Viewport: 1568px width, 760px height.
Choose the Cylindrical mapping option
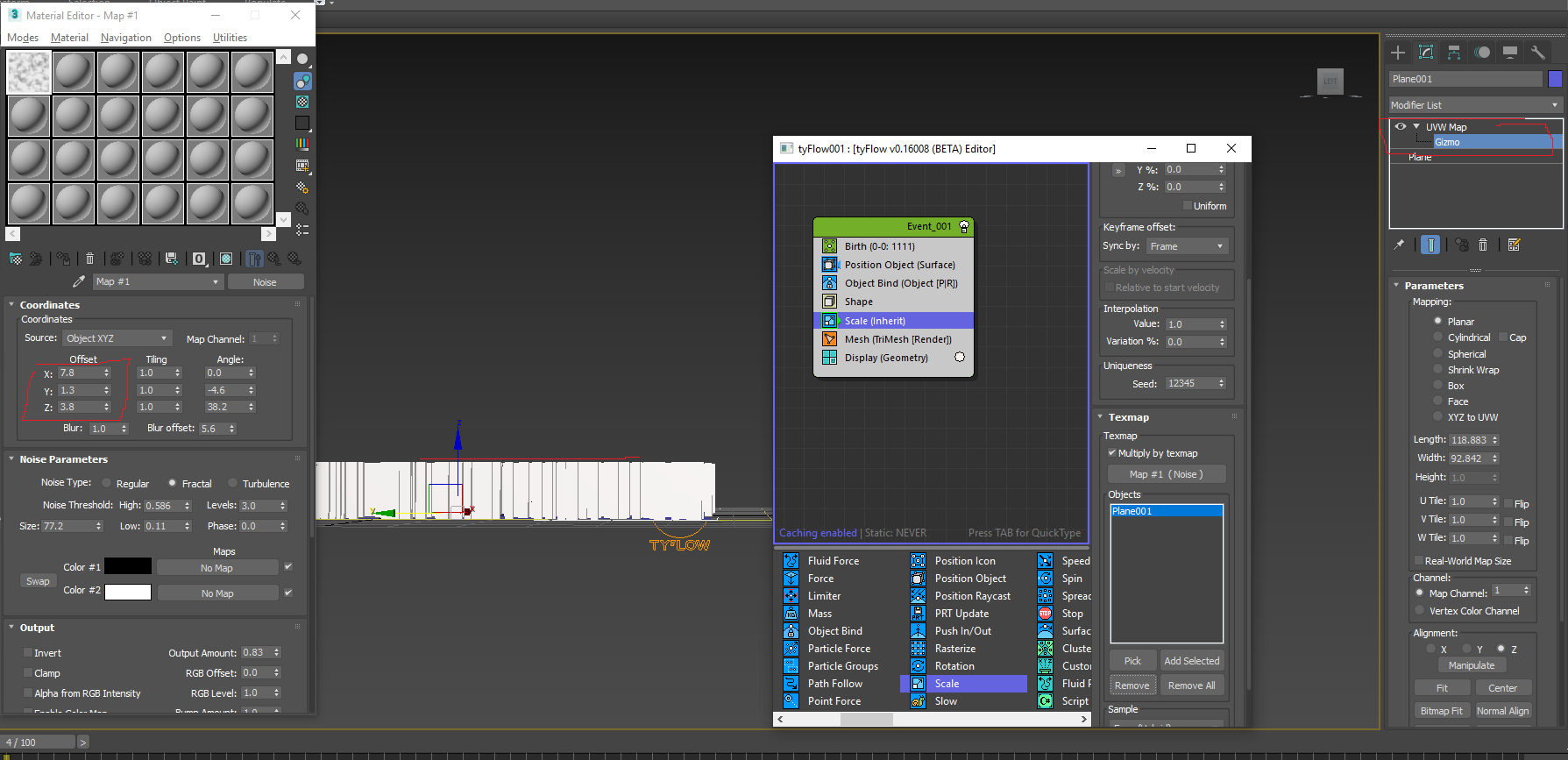click(x=1437, y=337)
